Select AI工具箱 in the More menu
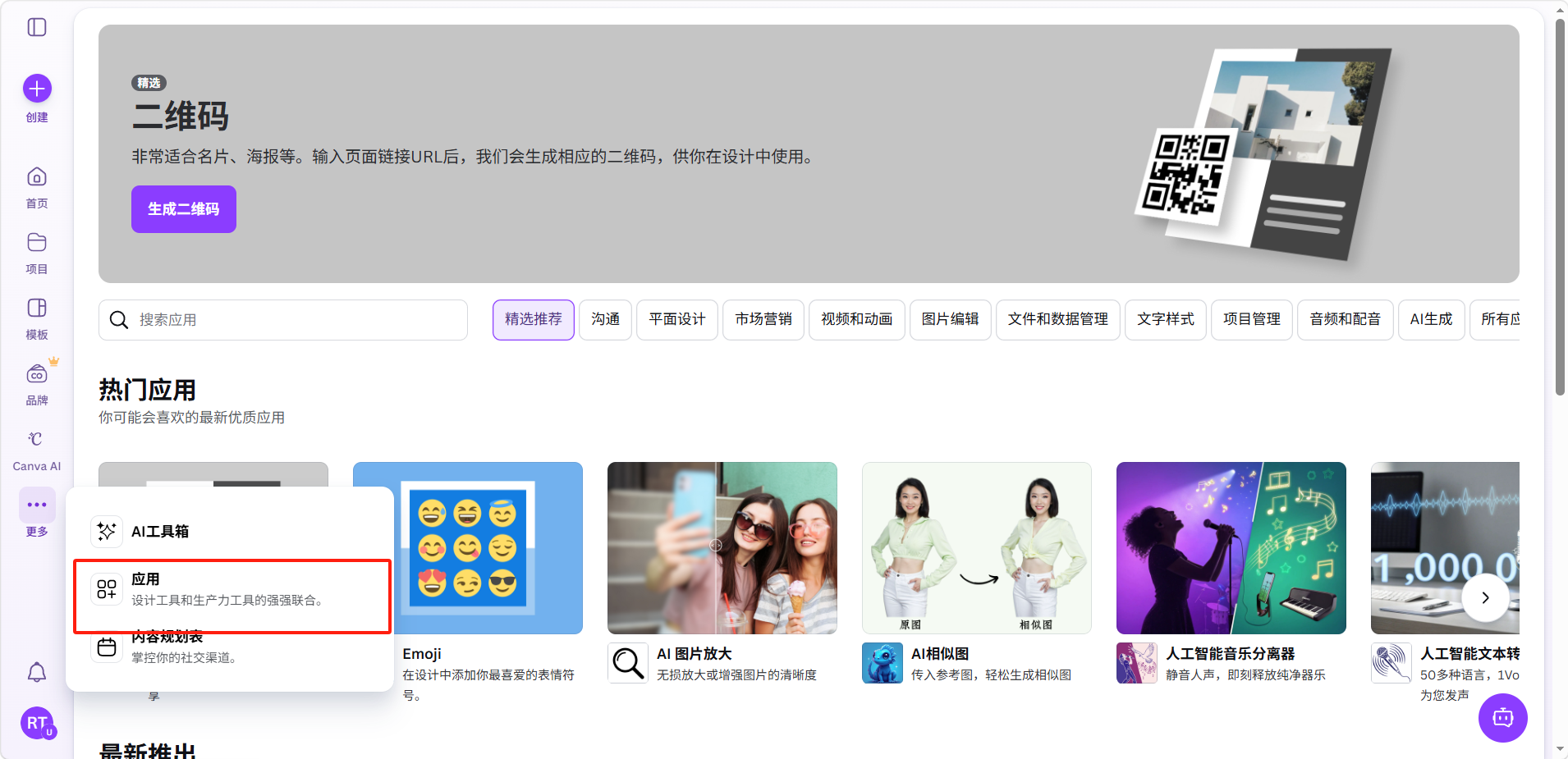Viewport: 1568px width, 759px height. click(x=160, y=532)
